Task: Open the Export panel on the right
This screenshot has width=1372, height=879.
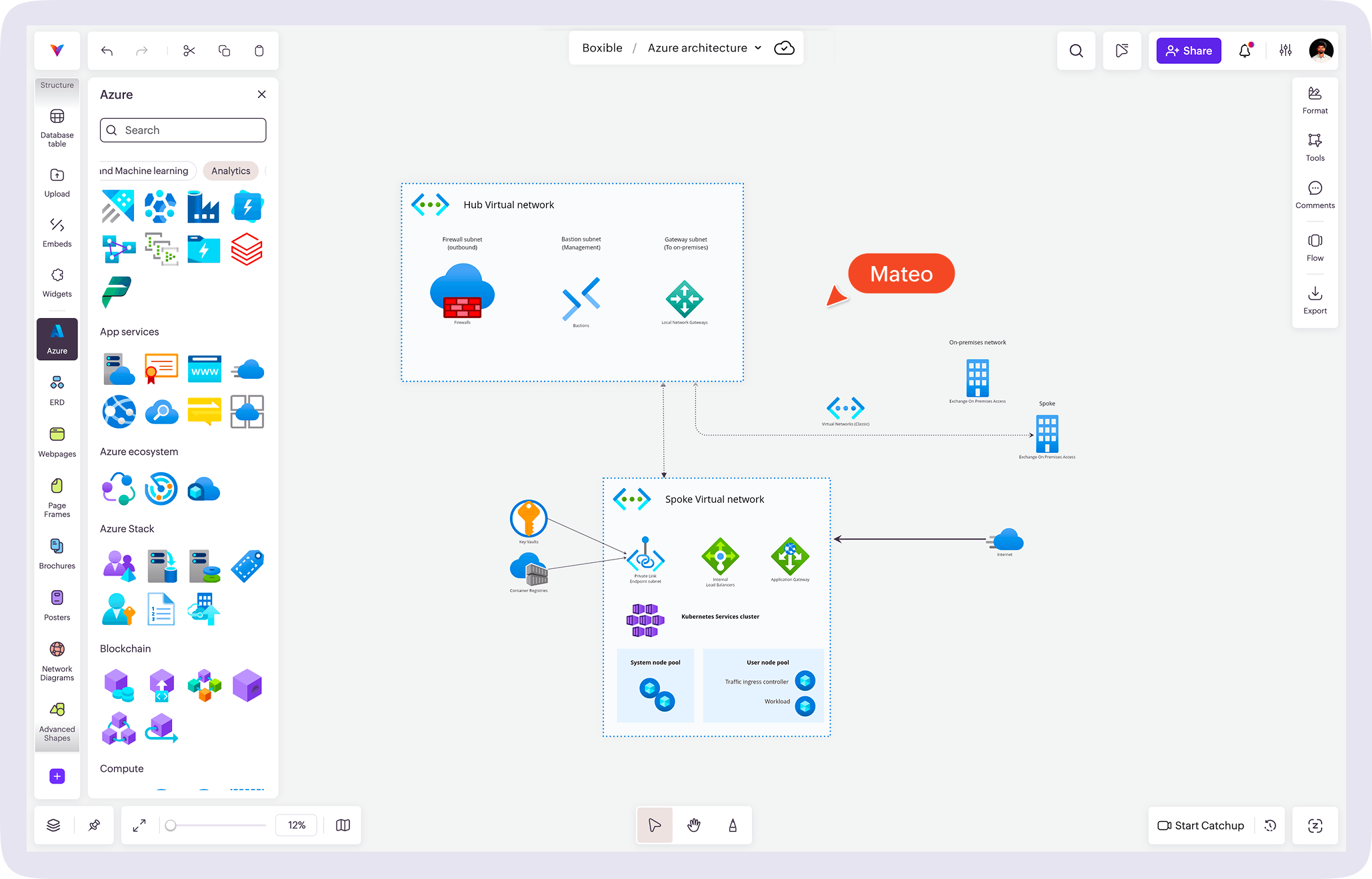Action: click(x=1315, y=299)
